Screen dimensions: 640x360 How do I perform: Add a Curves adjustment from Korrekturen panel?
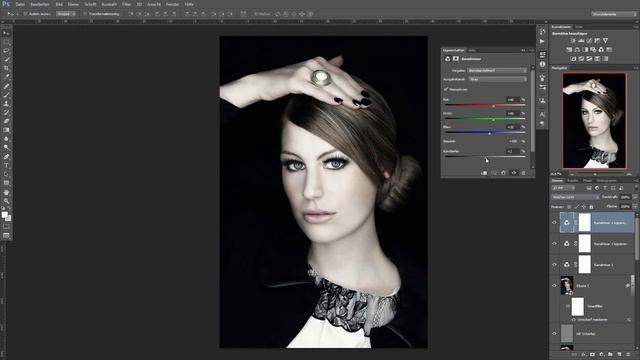tap(589, 41)
